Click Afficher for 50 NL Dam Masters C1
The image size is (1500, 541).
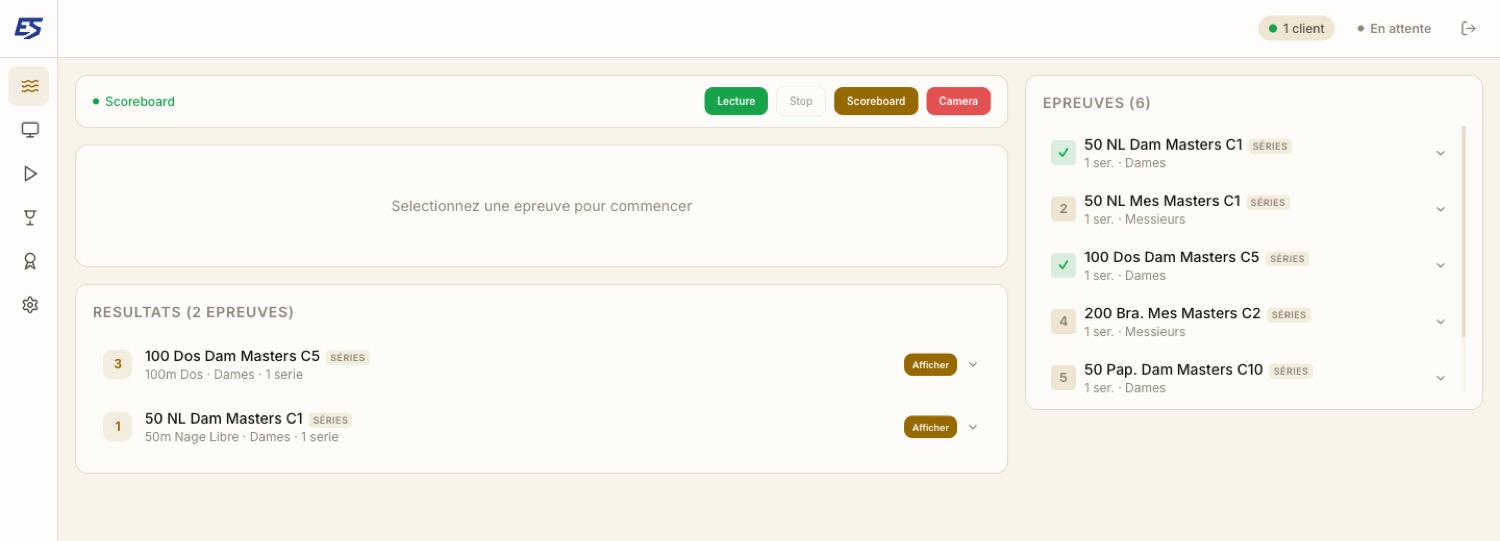coord(930,427)
